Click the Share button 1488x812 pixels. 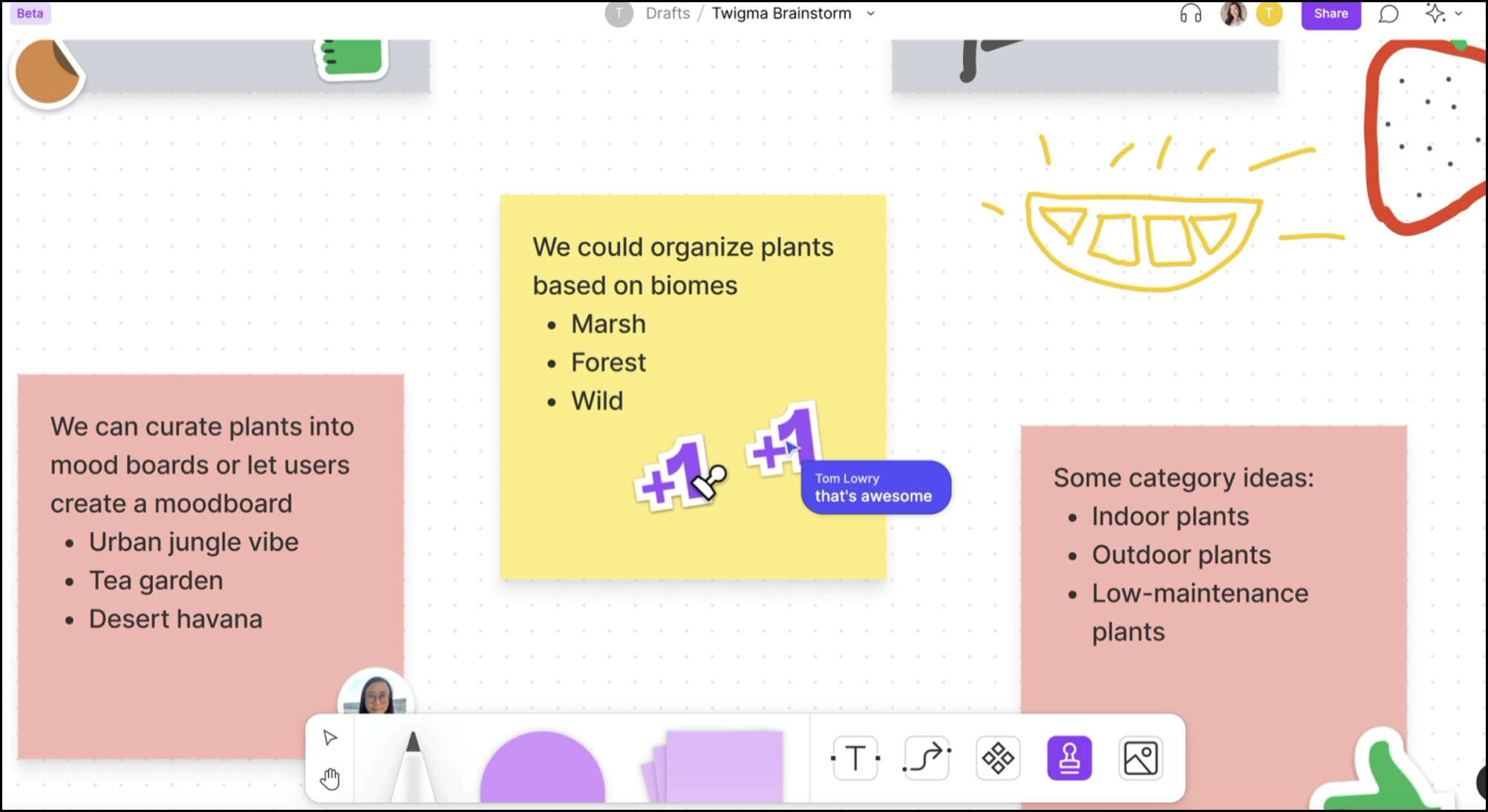[1331, 14]
